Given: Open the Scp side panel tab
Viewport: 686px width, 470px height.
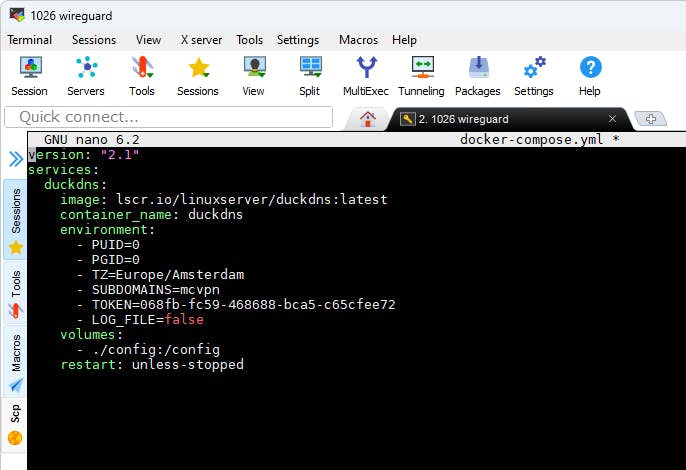Looking at the screenshot, I should pos(16,424).
